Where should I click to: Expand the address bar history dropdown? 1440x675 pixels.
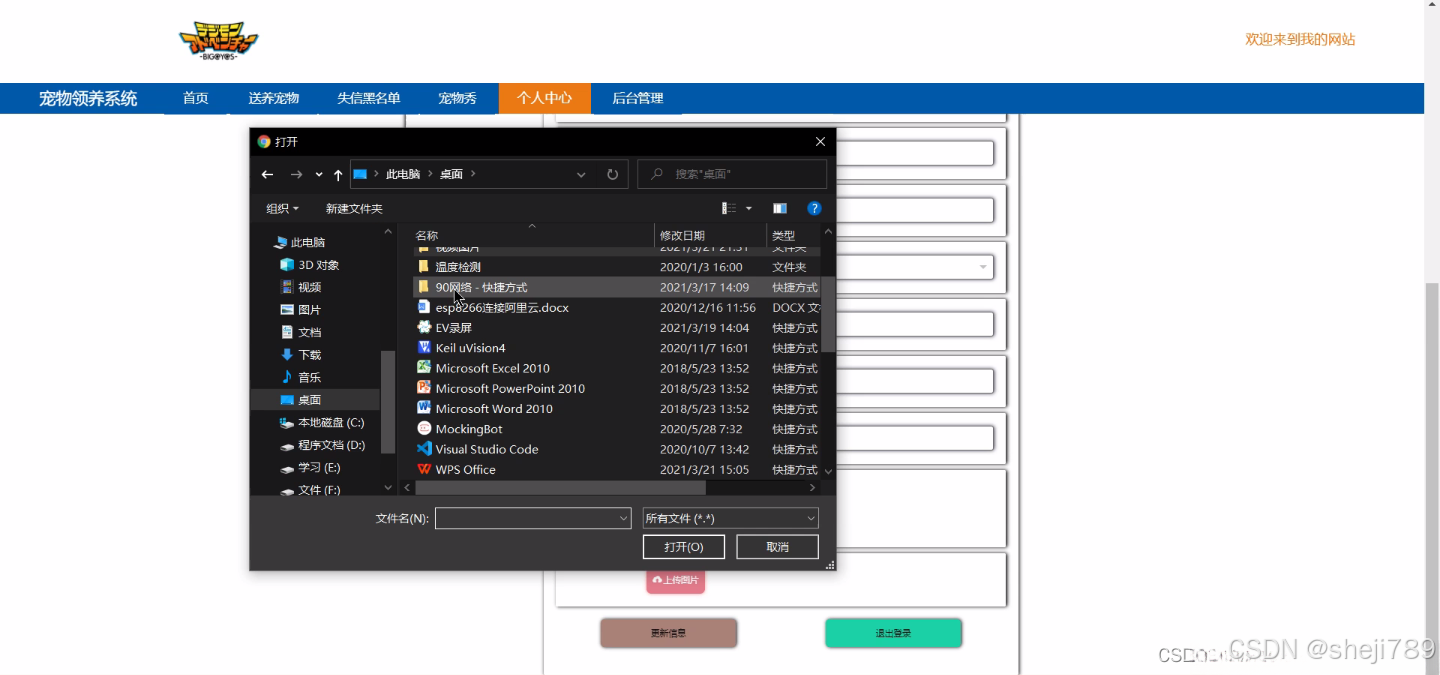click(581, 174)
